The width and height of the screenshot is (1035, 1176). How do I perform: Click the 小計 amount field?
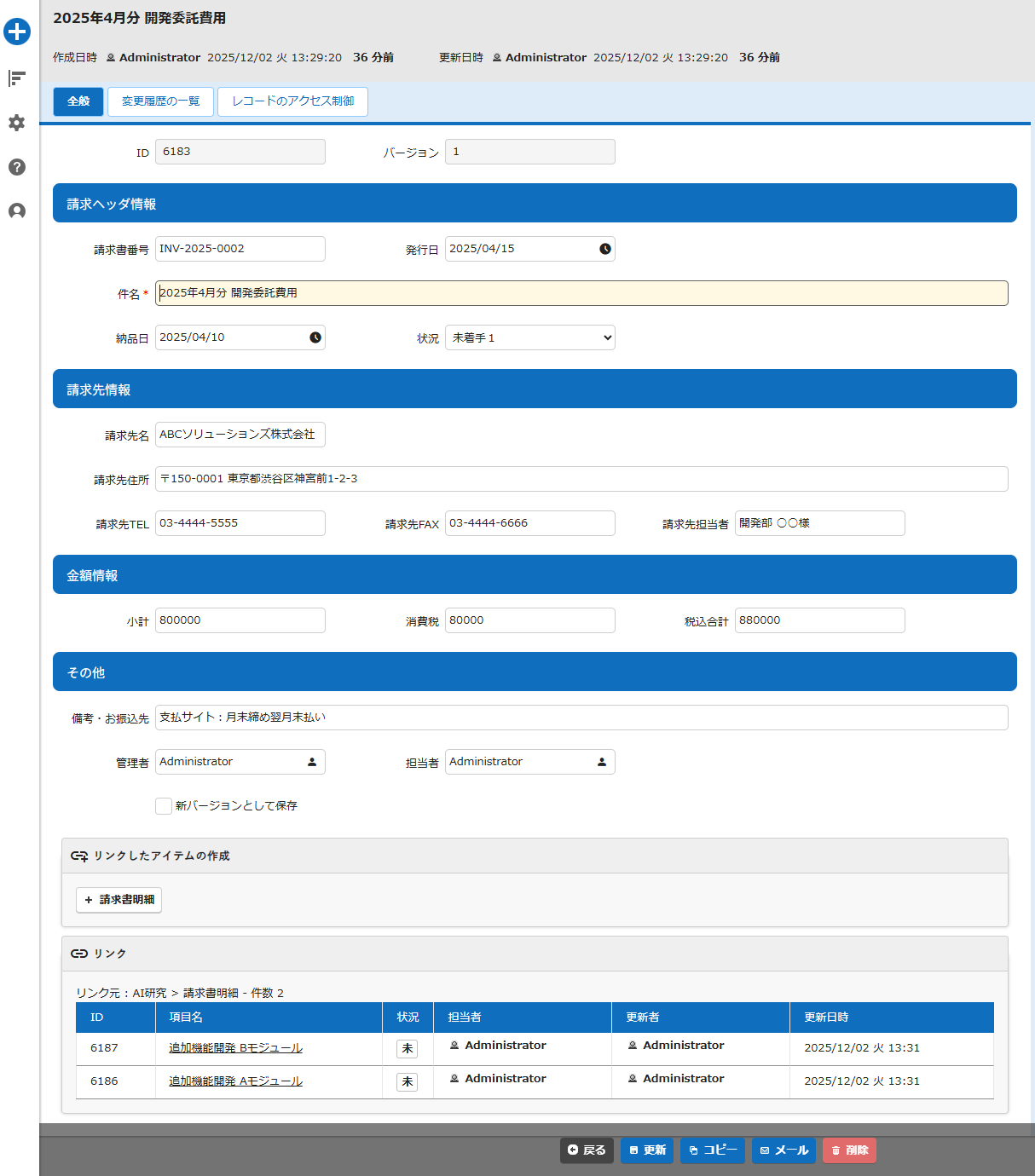click(x=240, y=620)
